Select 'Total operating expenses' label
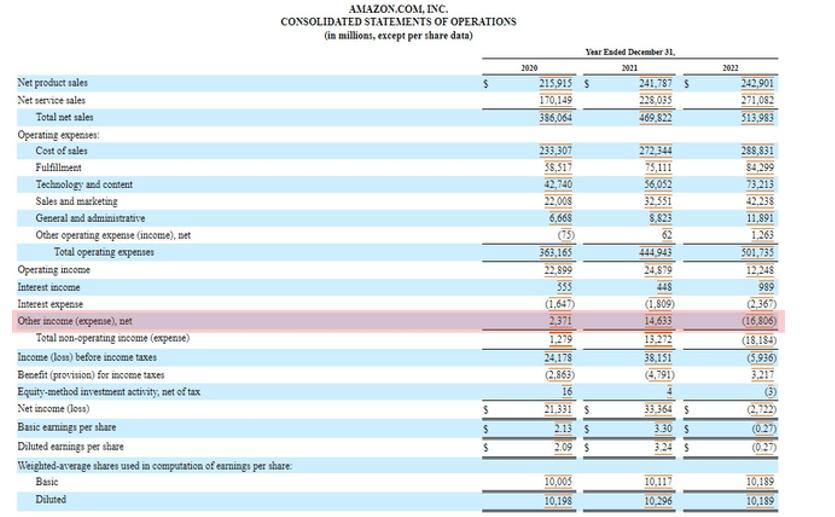Viewport: 835px width, 517px height. click(104, 252)
